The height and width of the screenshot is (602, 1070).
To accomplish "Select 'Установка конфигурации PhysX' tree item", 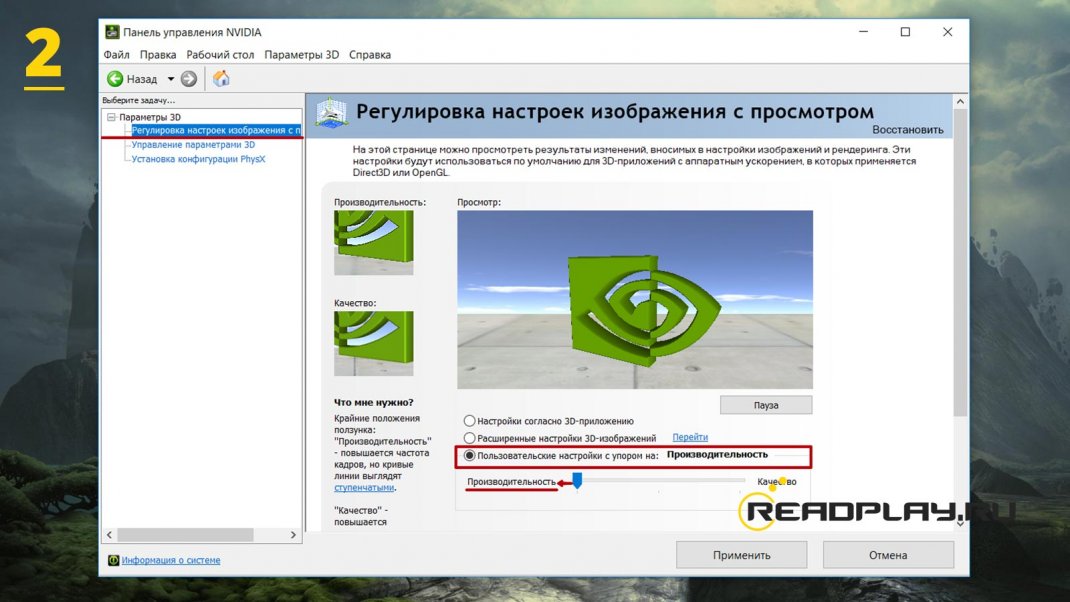I will pos(198,159).
